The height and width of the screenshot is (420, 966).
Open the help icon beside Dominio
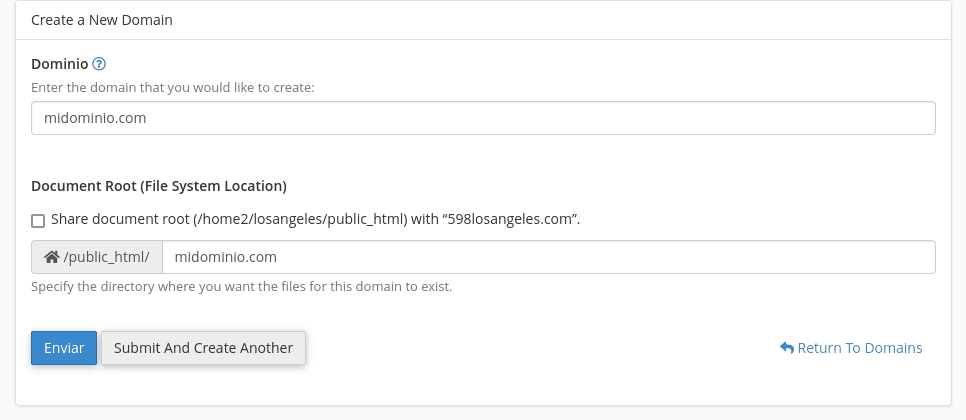99,64
